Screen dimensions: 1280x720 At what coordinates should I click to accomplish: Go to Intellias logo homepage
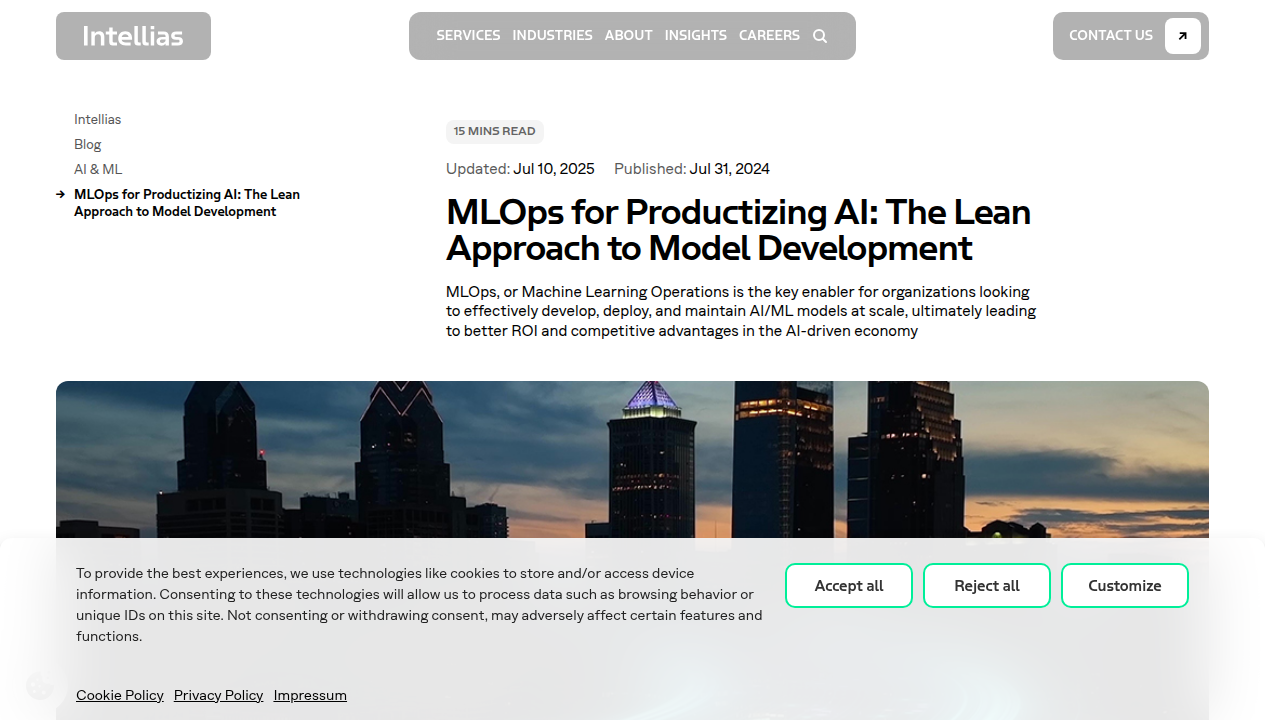pos(133,36)
